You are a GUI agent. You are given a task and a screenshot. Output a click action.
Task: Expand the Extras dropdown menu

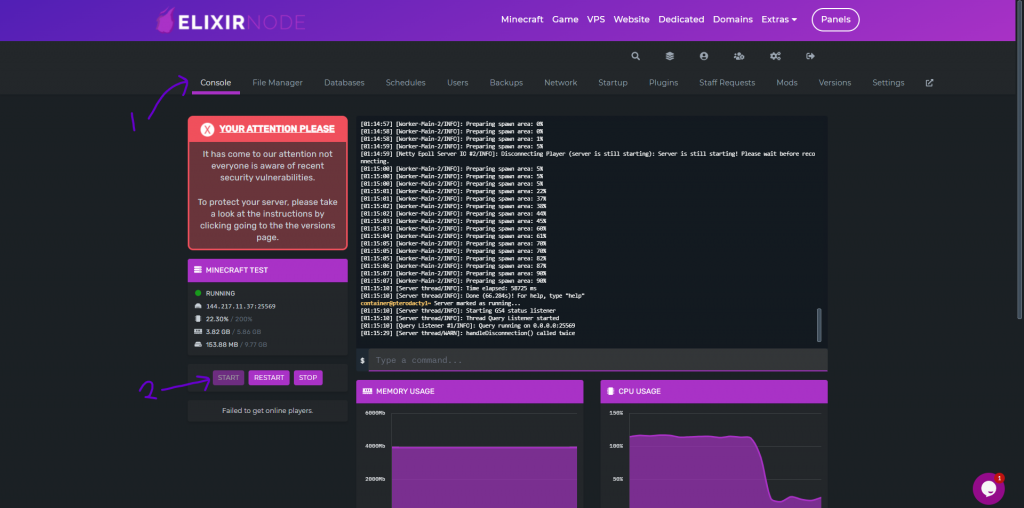tap(779, 20)
